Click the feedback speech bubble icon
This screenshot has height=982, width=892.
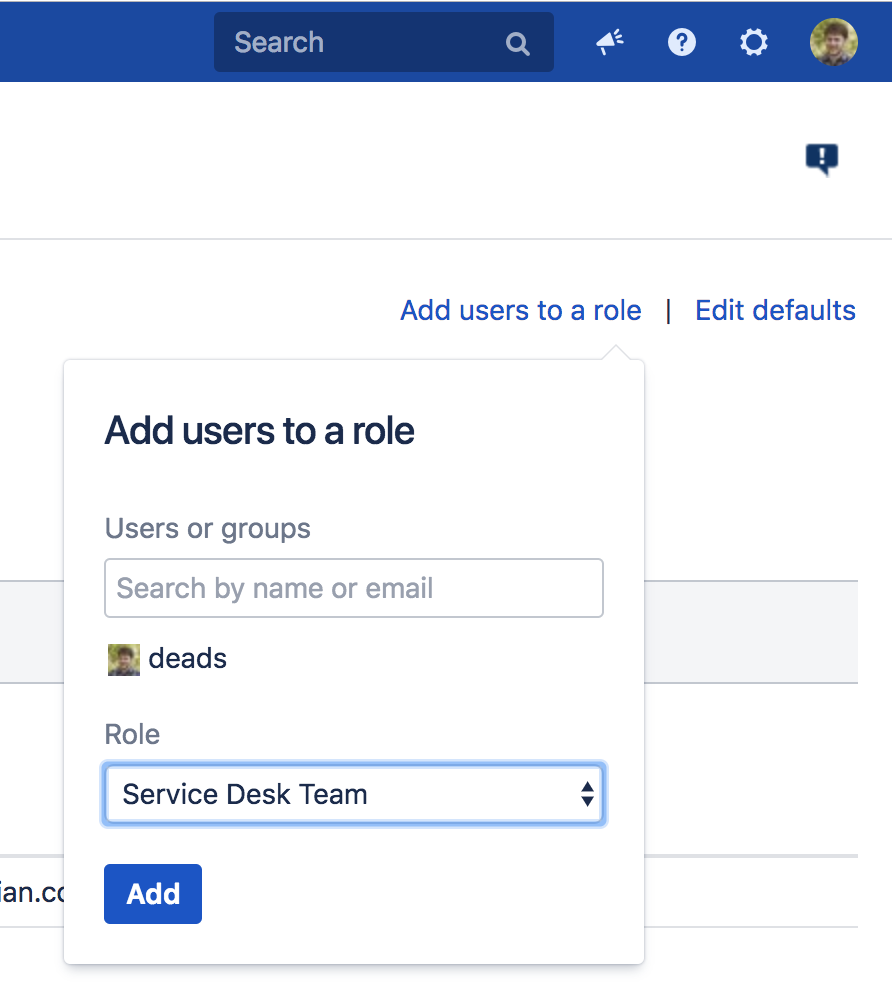pos(822,159)
